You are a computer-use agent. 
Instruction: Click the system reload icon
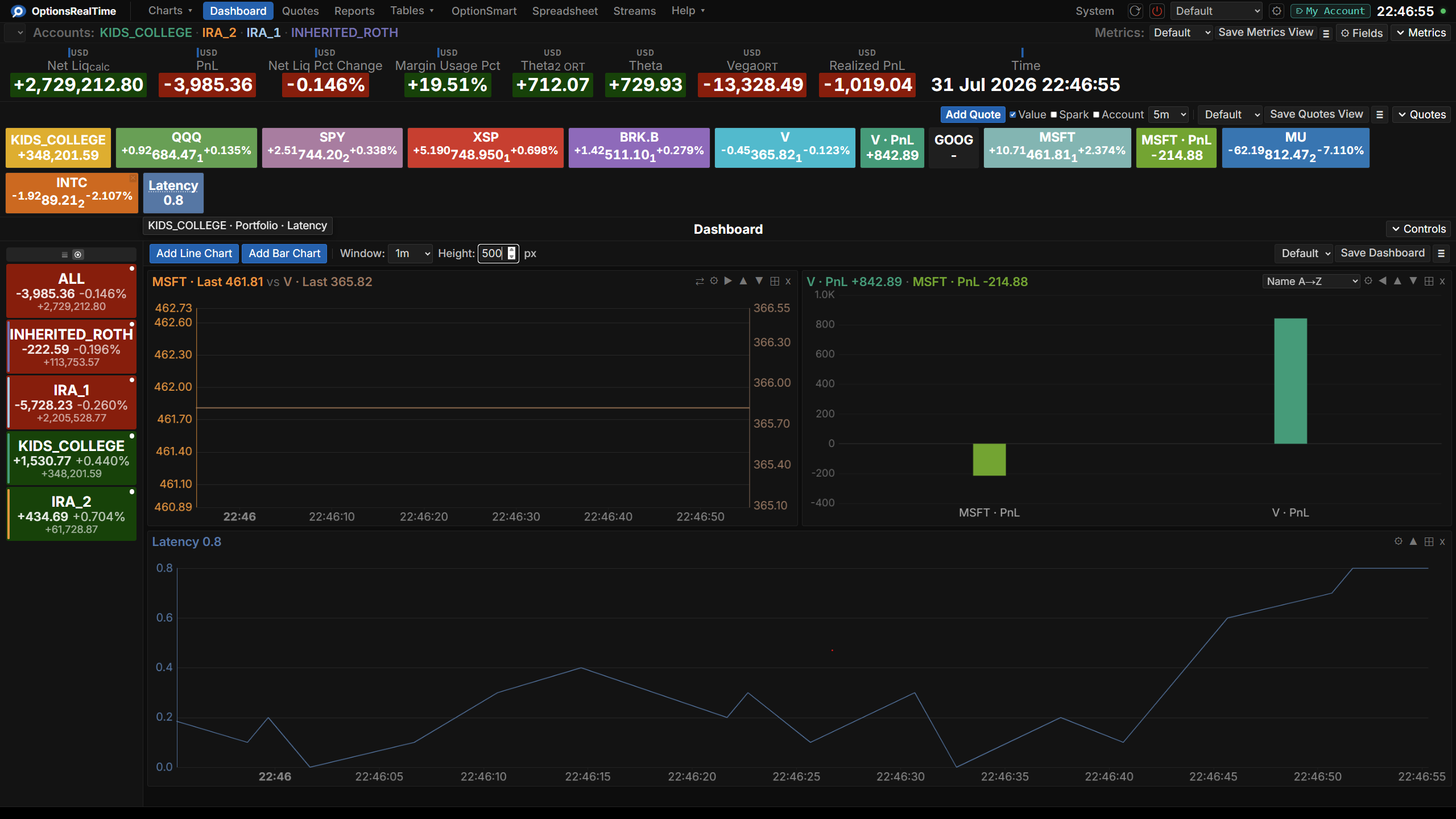coord(1135,11)
